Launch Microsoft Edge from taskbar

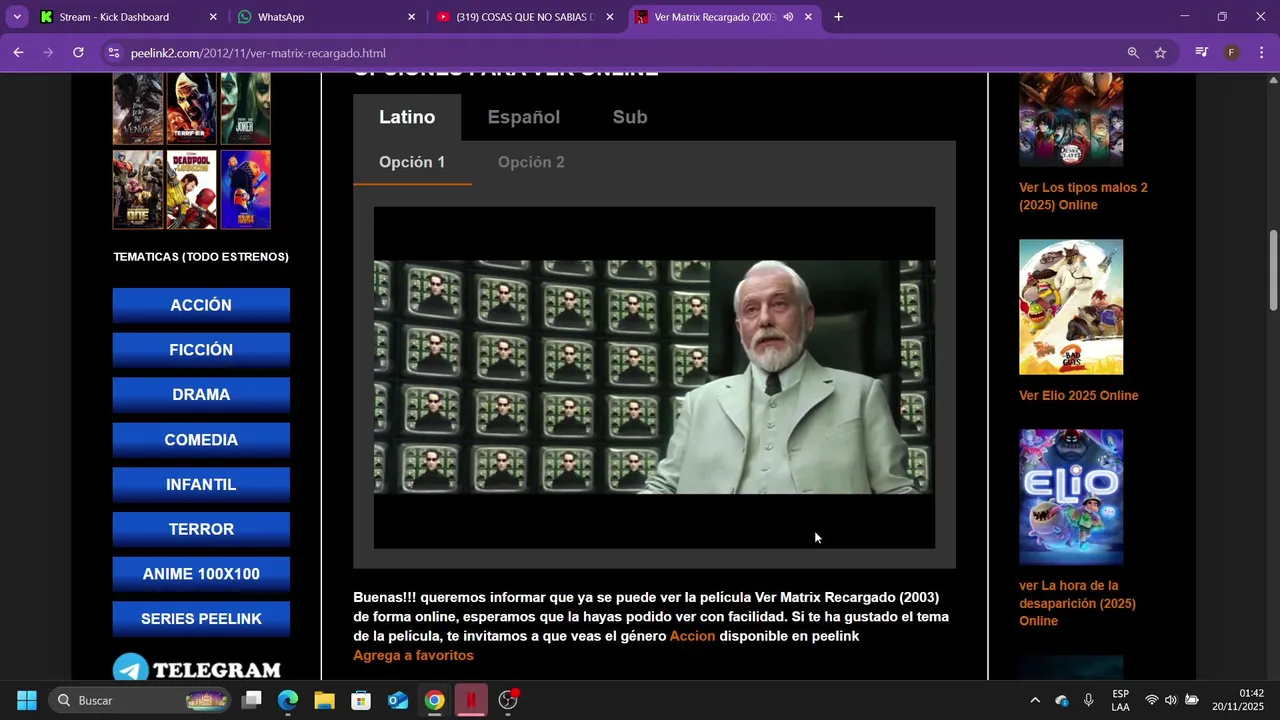point(288,700)
